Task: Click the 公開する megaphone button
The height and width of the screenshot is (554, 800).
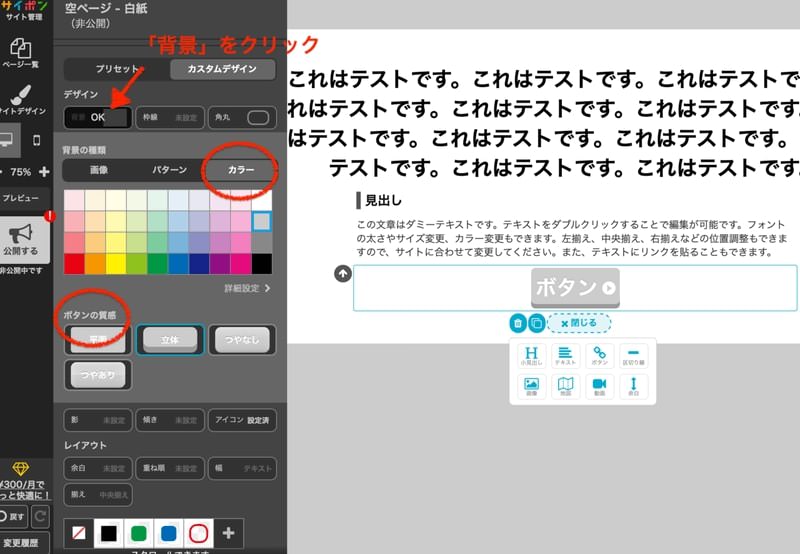Action: [22, 240]
